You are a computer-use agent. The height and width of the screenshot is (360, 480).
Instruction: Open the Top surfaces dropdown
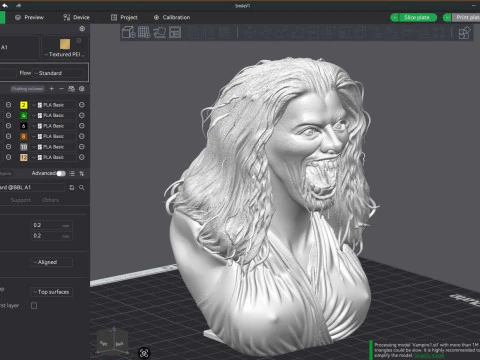[52, 292]
